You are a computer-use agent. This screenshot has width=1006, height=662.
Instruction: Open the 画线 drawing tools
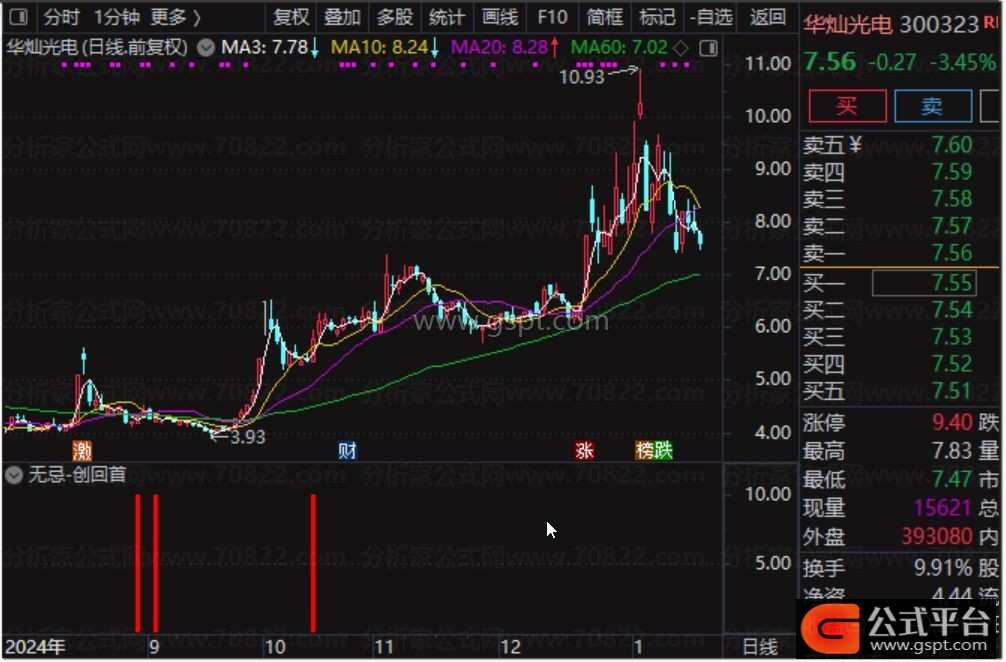coord(499,17)
